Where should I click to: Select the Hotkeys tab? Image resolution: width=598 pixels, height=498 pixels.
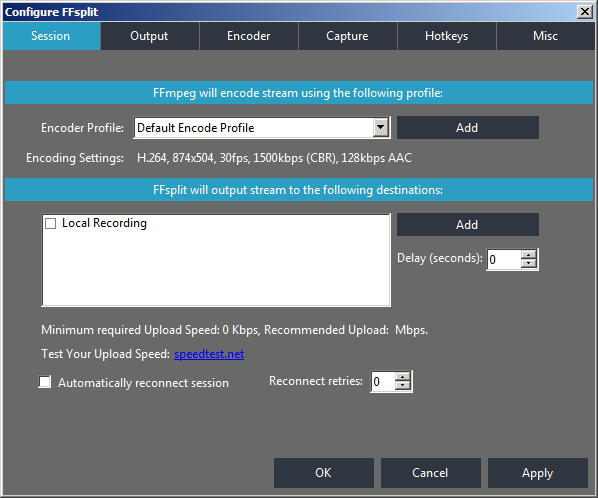(447, 36)
